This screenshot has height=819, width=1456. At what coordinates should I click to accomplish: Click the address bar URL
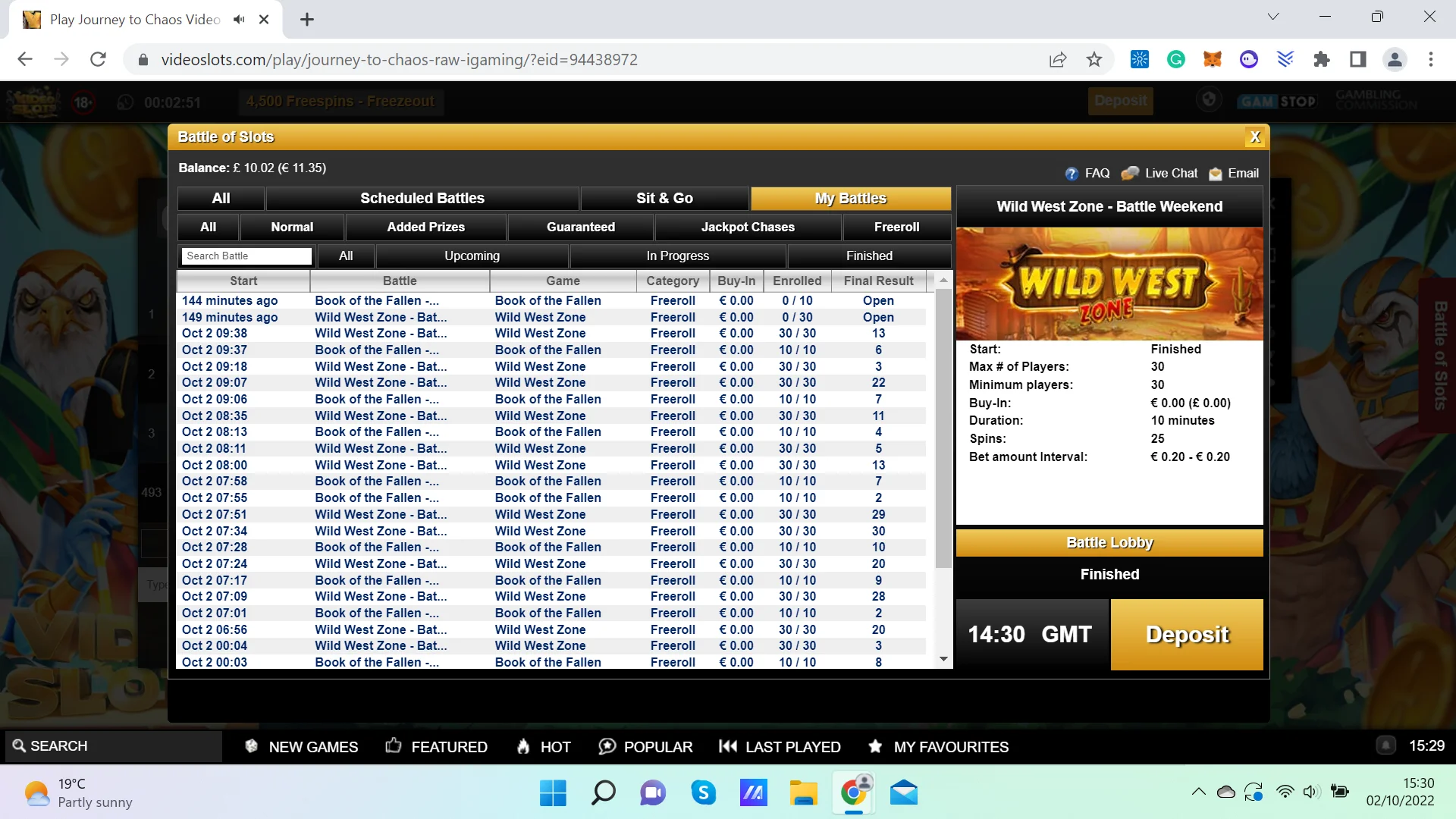point(399,60)
